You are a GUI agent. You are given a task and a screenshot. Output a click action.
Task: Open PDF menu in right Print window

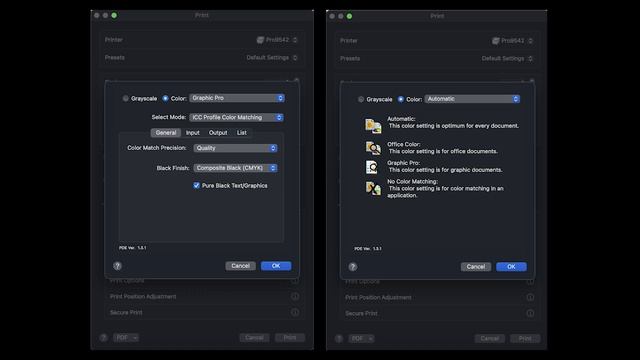coord(362,338)
